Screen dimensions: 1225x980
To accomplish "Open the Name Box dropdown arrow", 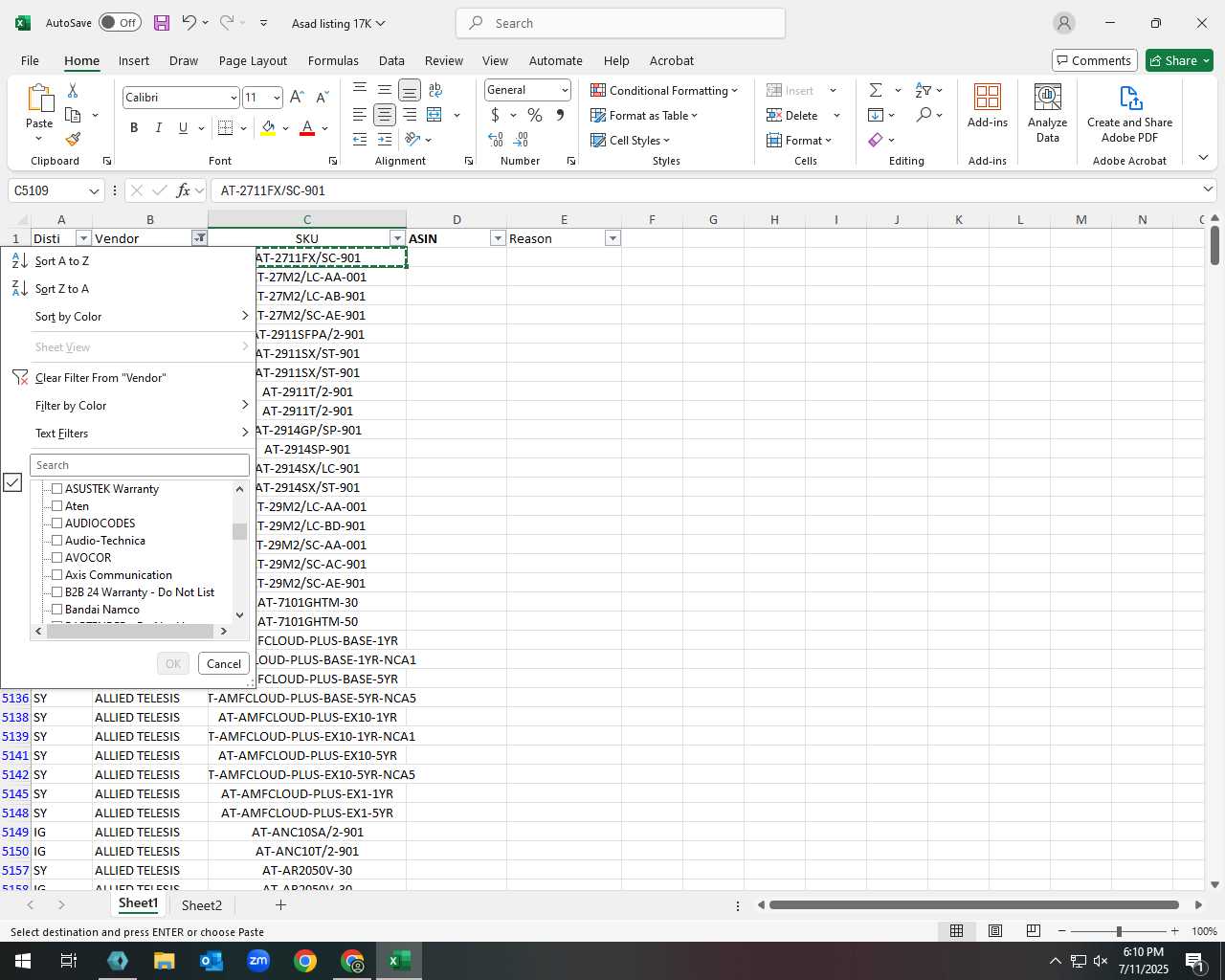I will pos(94,190).
